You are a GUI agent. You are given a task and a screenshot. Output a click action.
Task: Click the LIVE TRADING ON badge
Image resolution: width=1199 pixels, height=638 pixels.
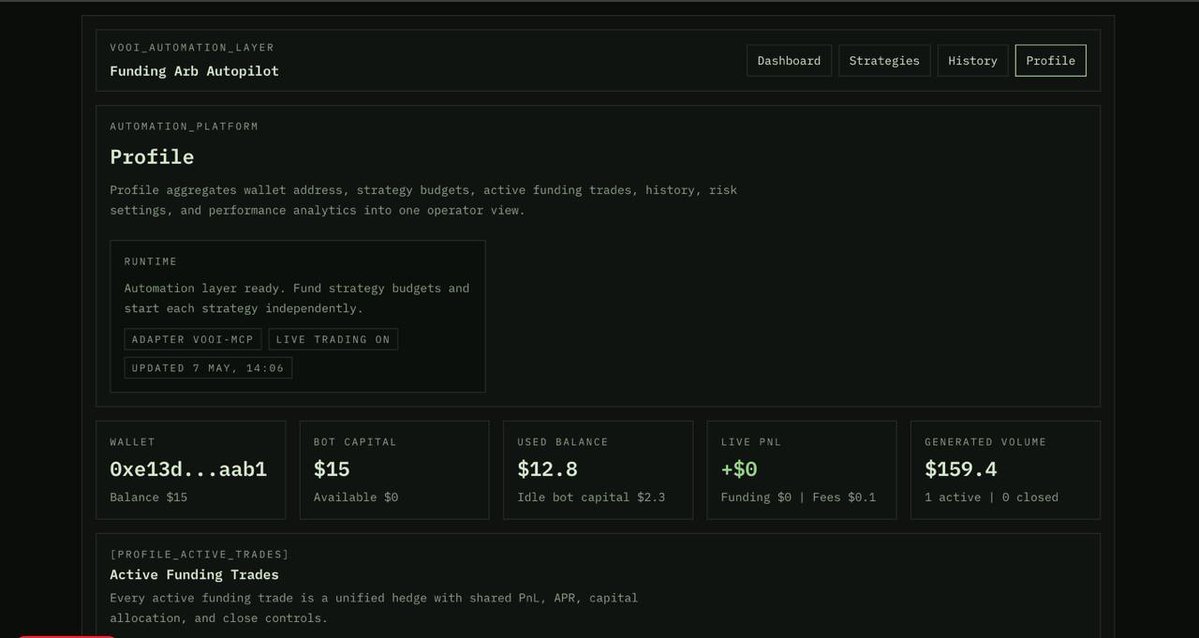click(333, 340)
